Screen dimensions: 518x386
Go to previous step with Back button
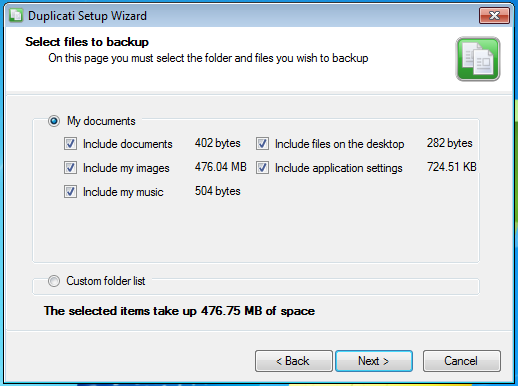pos(294,361)
